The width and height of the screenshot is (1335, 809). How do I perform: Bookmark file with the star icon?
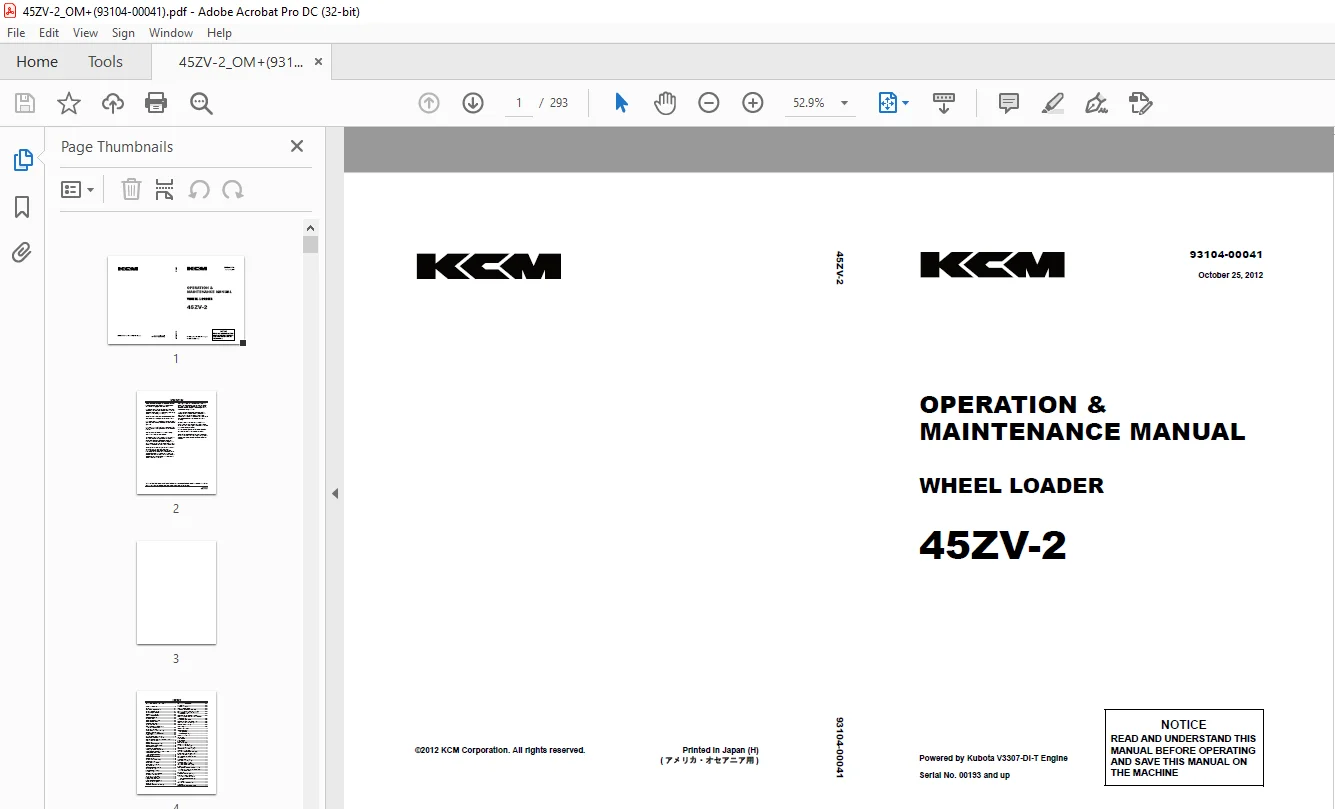[69, 103]
